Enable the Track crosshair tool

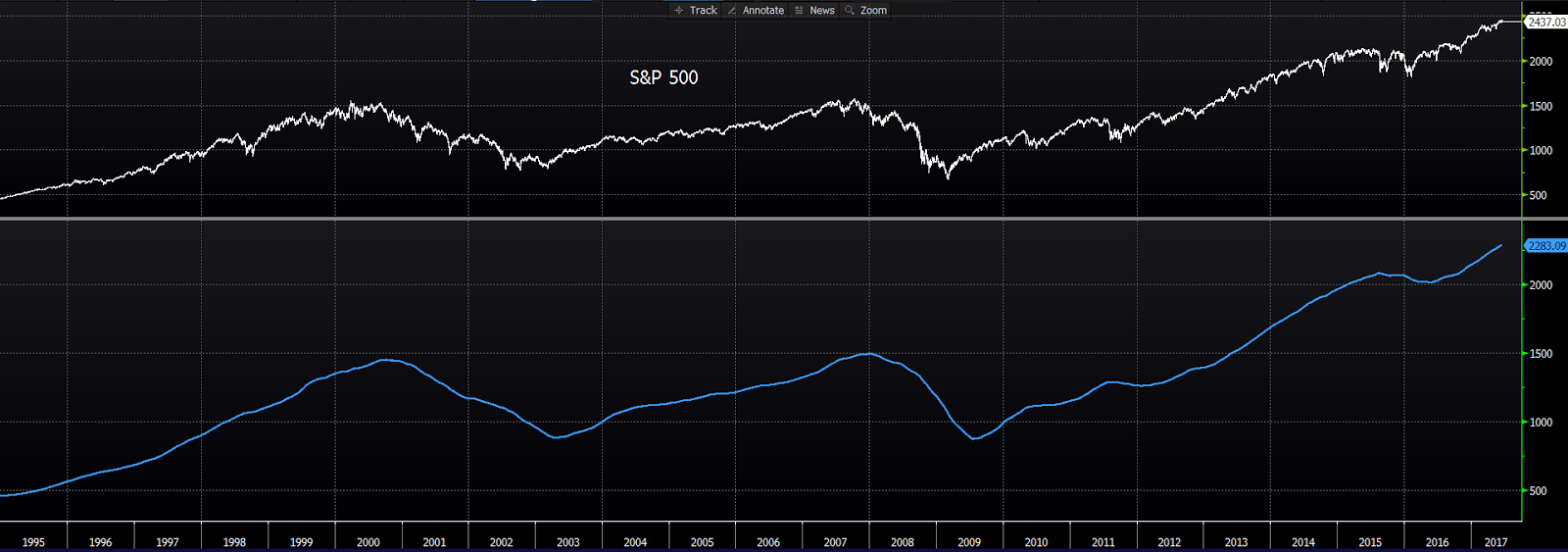pos(697,10)
